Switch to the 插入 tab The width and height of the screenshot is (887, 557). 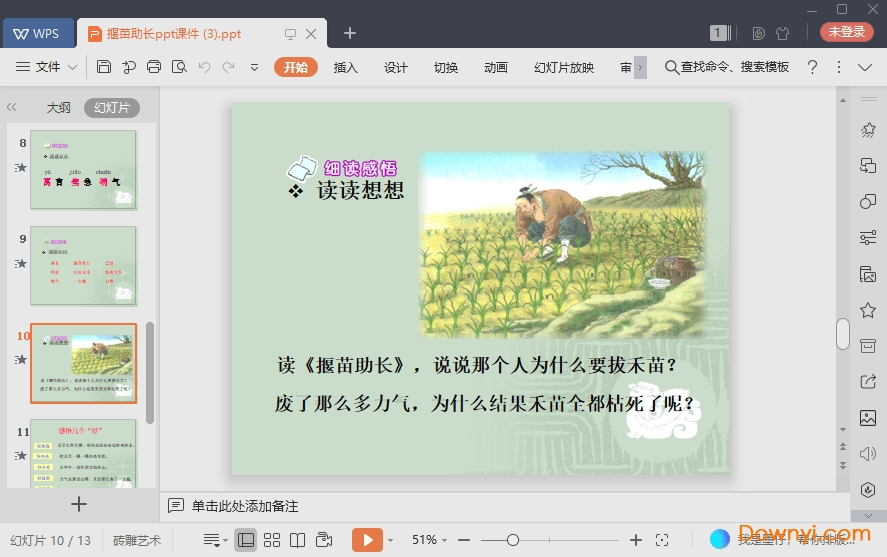click(x=346, y=67)
